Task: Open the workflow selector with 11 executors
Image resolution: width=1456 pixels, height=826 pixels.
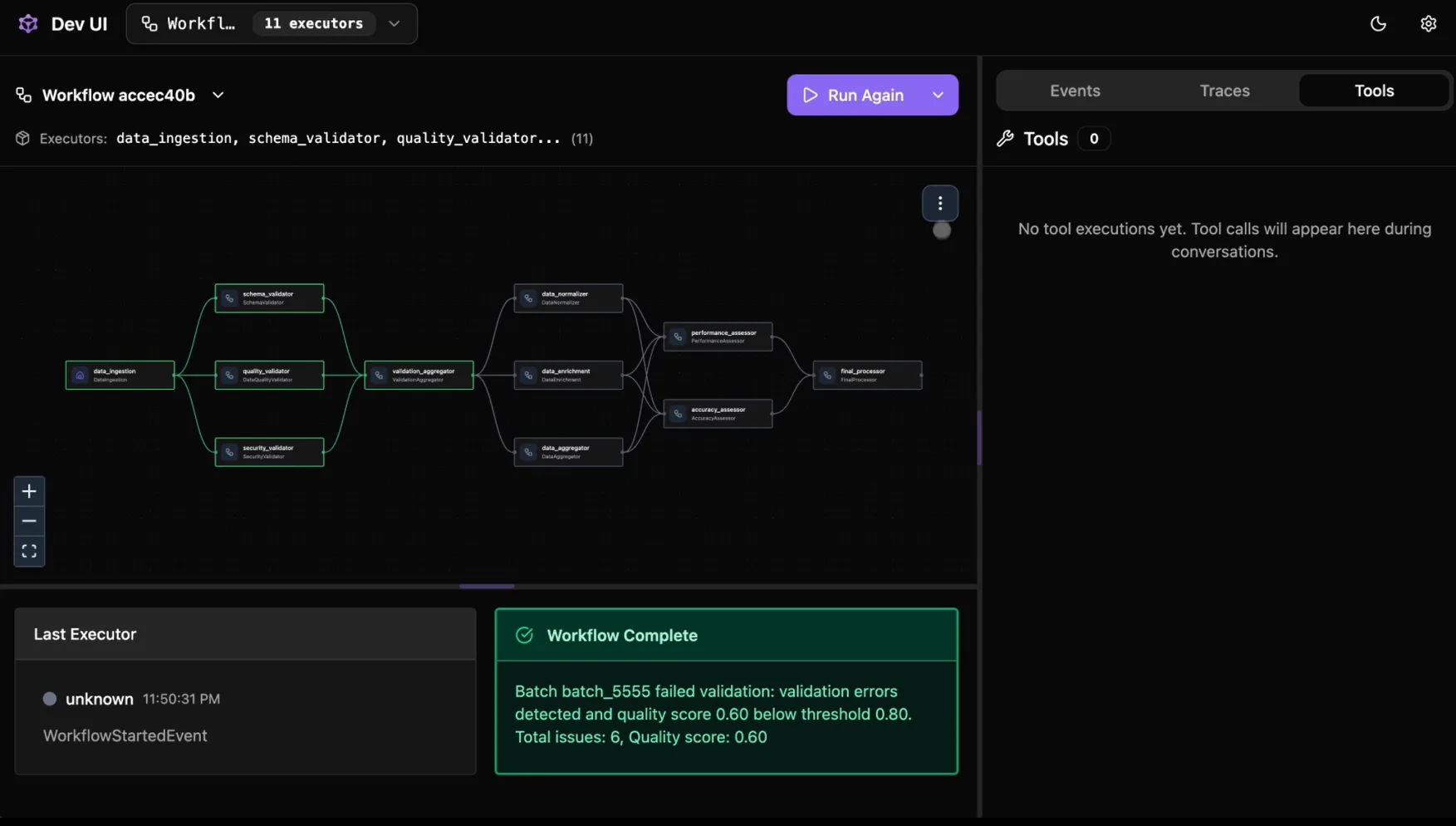Action: tap(272, 24)
